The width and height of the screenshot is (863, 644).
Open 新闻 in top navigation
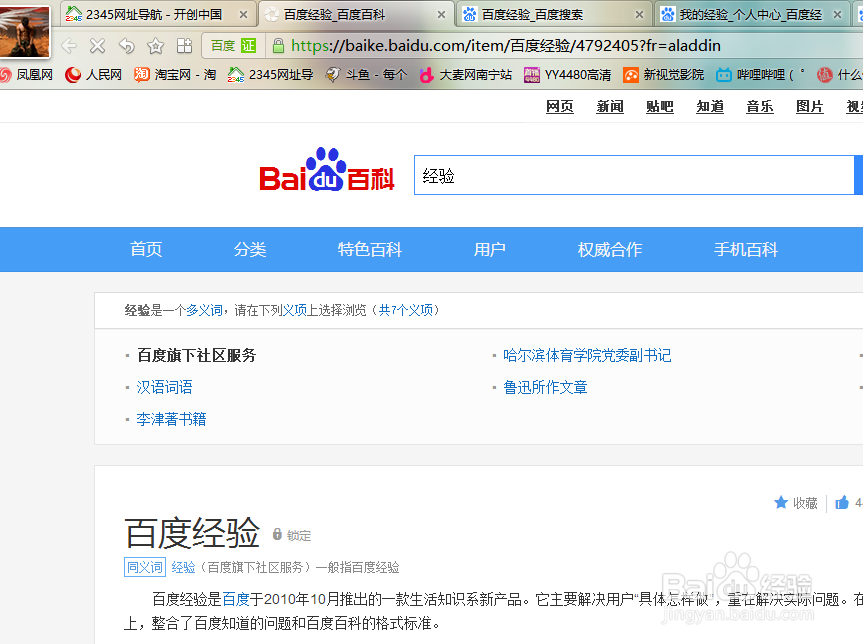coord(610,106)
